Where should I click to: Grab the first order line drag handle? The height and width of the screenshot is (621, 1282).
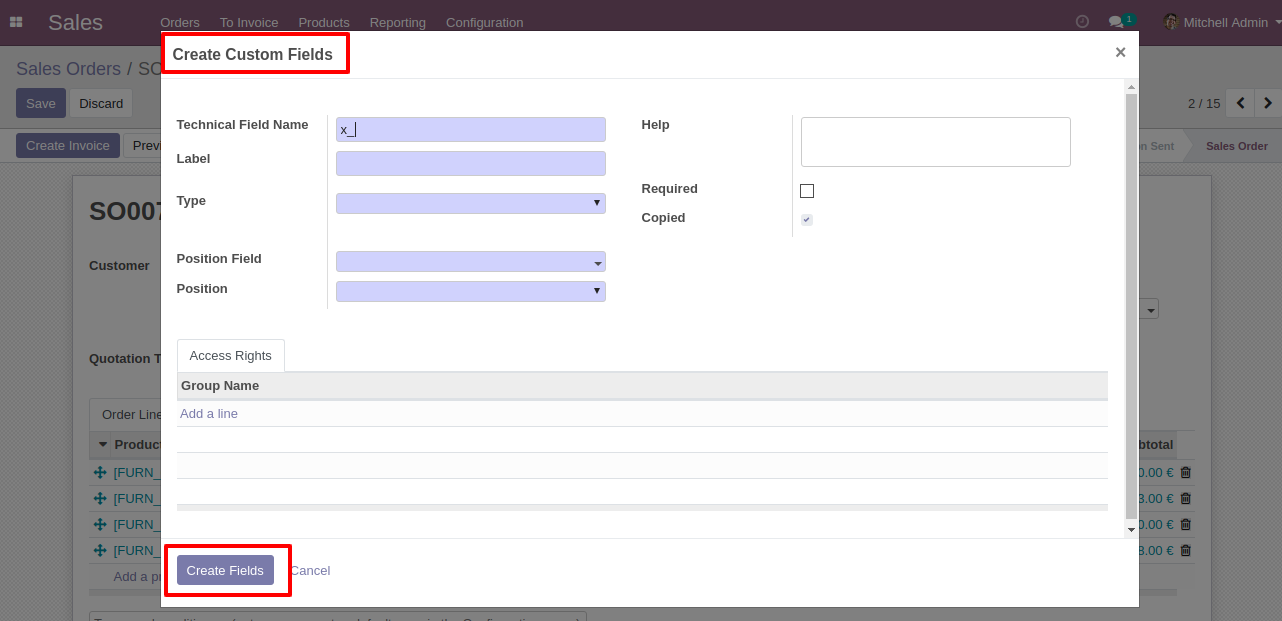(x=100, y=472)
